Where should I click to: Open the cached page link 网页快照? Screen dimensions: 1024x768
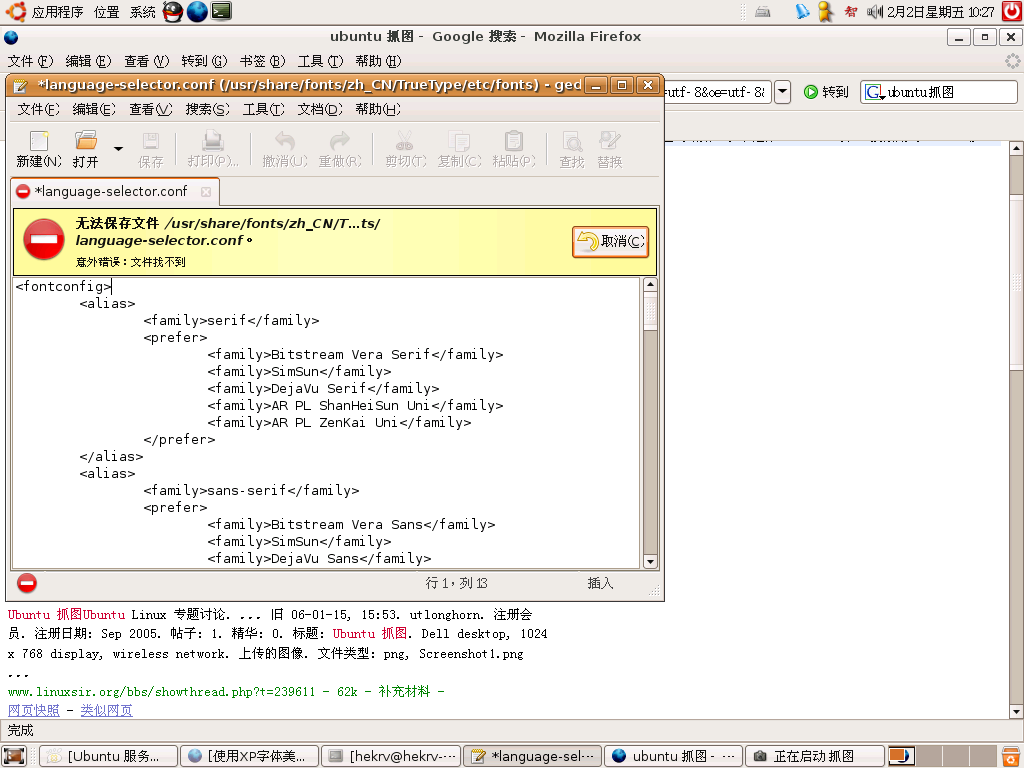pyautogui.click(x=34, y=711)
